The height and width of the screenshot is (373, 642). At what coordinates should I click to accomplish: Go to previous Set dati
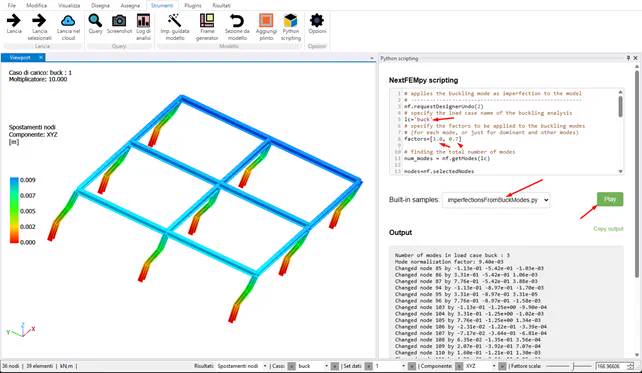[x=368, y=366]
